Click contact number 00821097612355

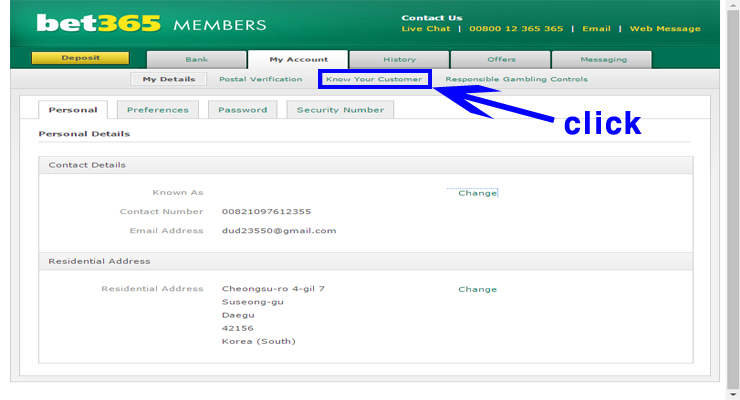point(266,211)
